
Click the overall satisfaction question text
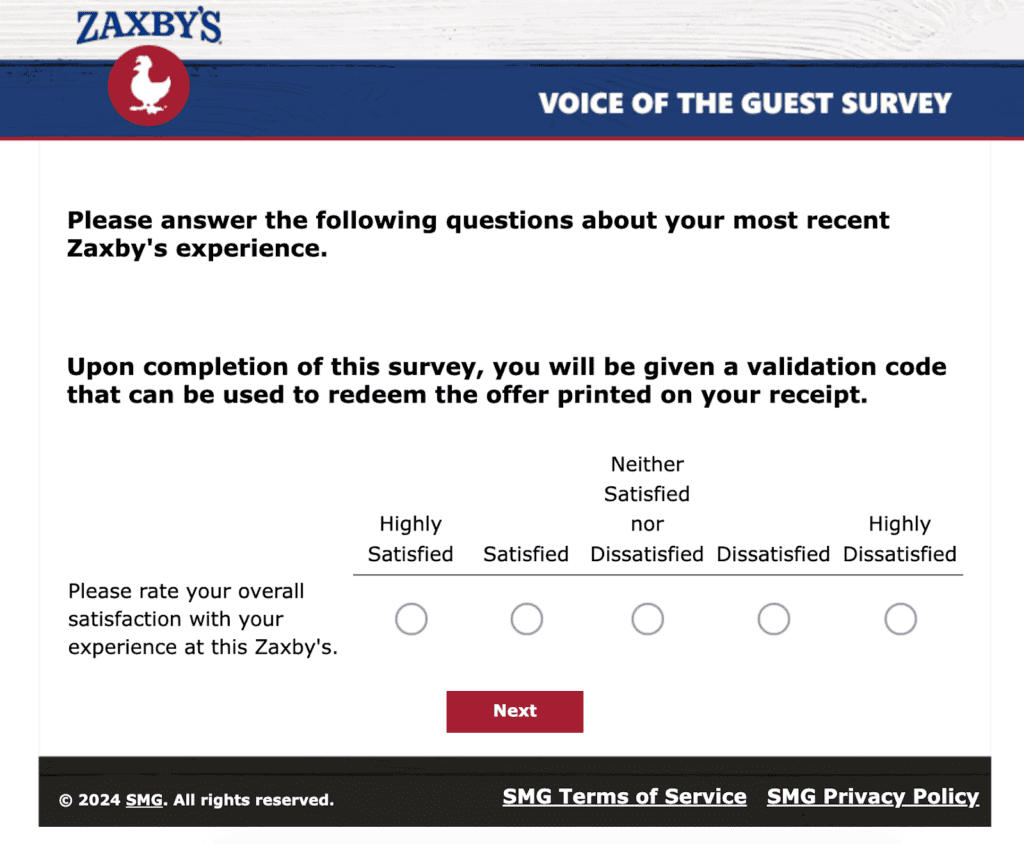click(203, 619)
